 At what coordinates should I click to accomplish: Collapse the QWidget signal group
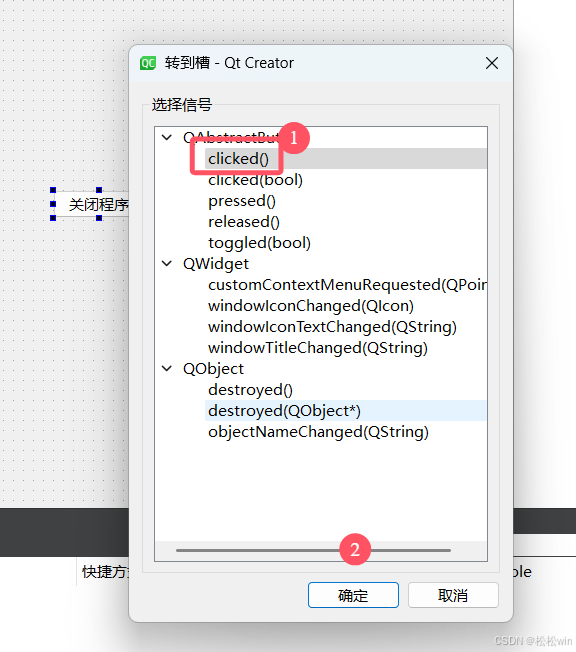pyautogui.click(x=167, y=264)
